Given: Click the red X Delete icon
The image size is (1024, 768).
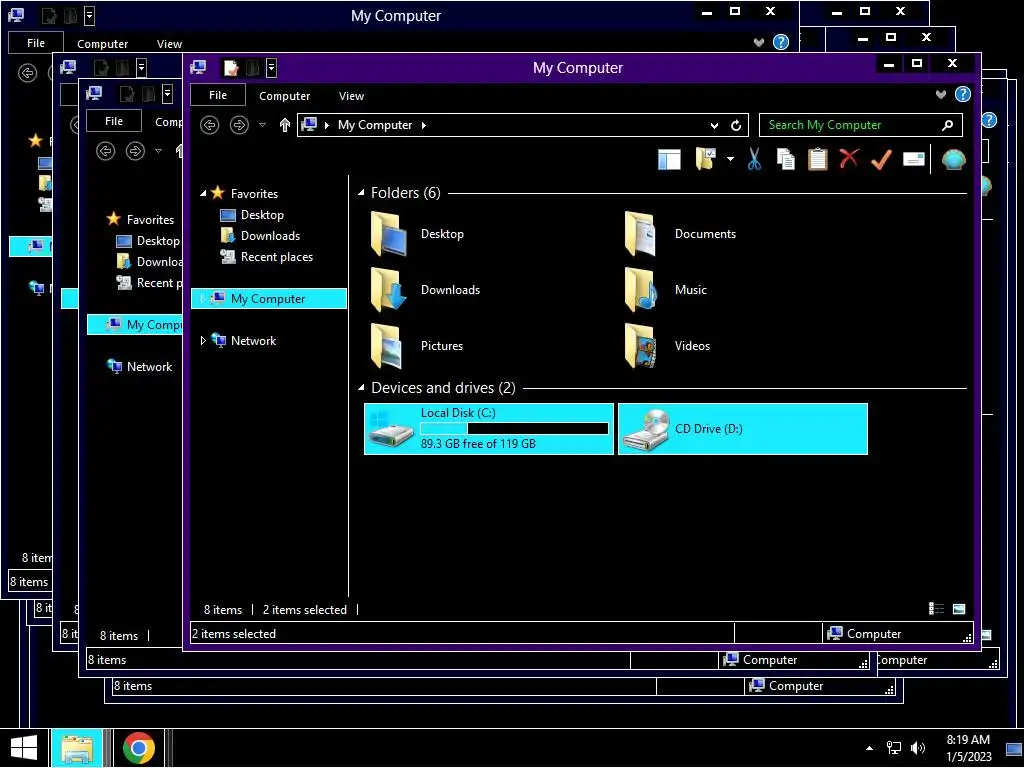Looking at the screenshot, I should pyautogui.click(x=849, y=159).
